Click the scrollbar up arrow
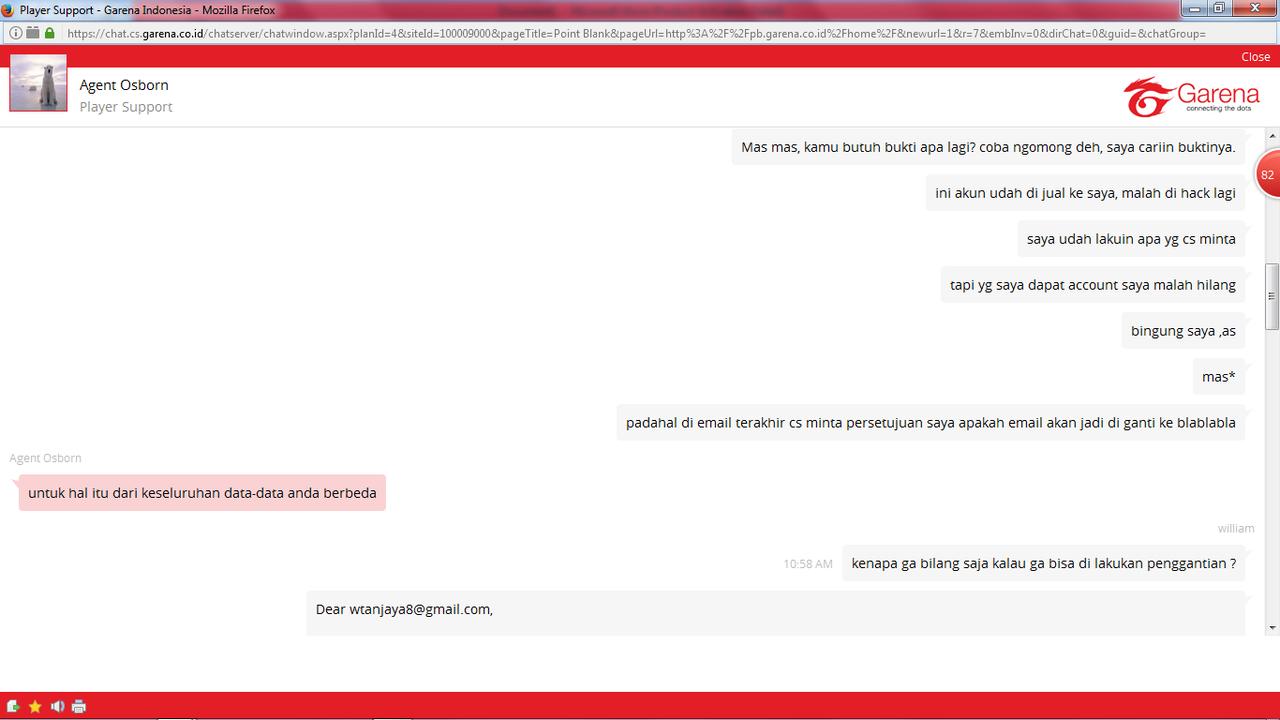Screen dimensions: 1280x720 pos(1272,135)
